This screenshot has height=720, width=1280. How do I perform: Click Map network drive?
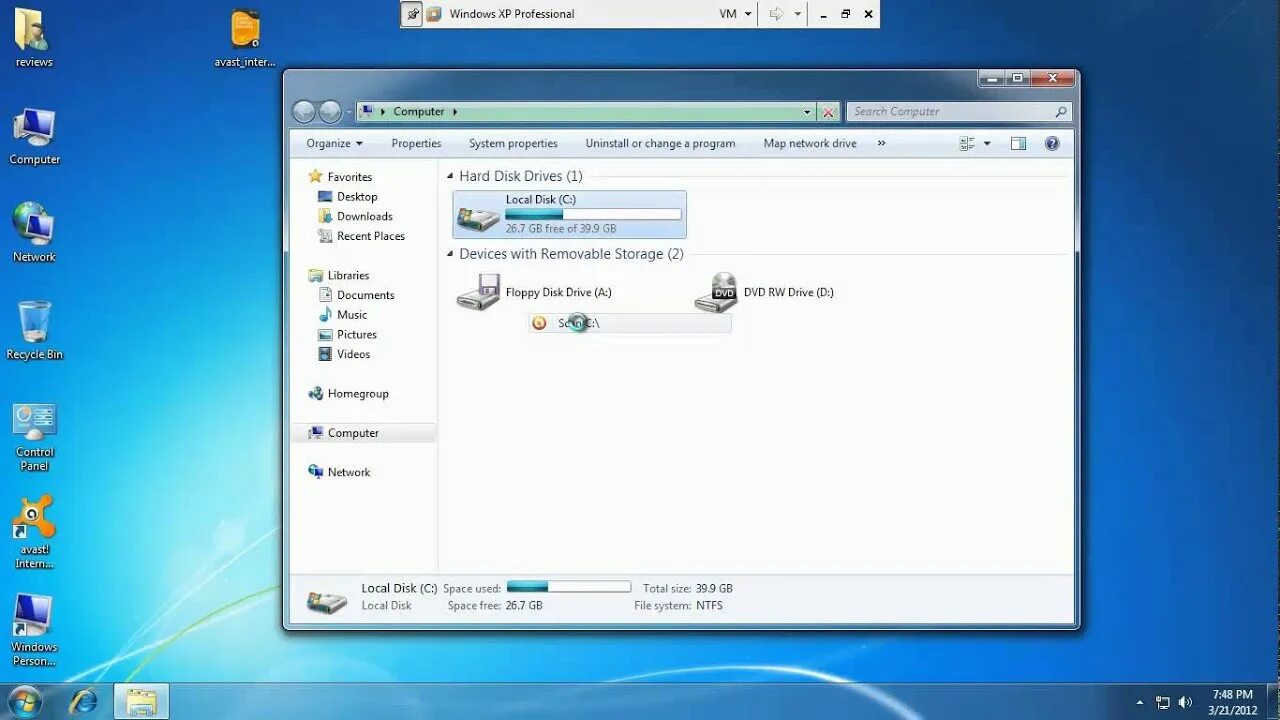(x=810, y=143)
